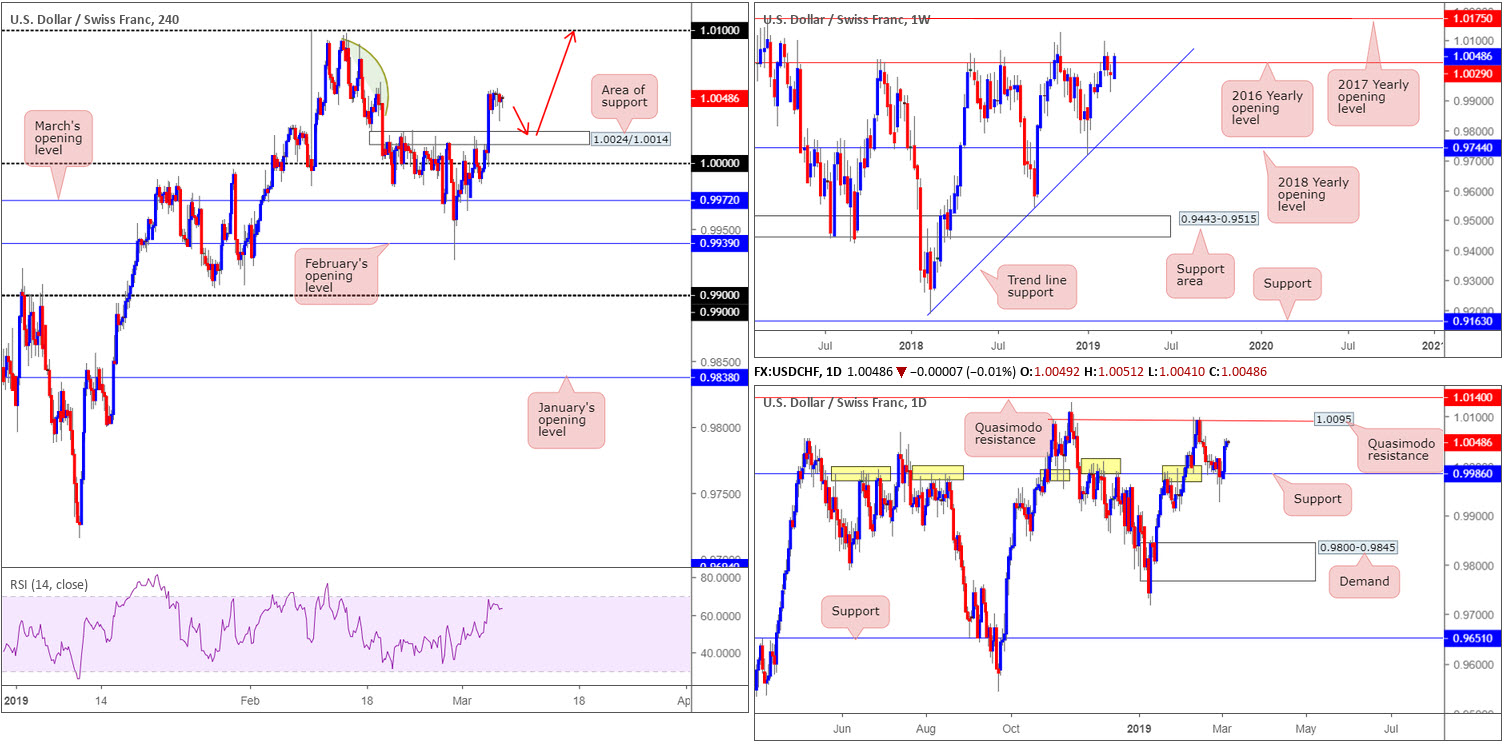Image resolution: width=1504 pixels, height=744 pixels.
Task: Click the blue 0.98380 price label
Action: click(x=720, y=377)
